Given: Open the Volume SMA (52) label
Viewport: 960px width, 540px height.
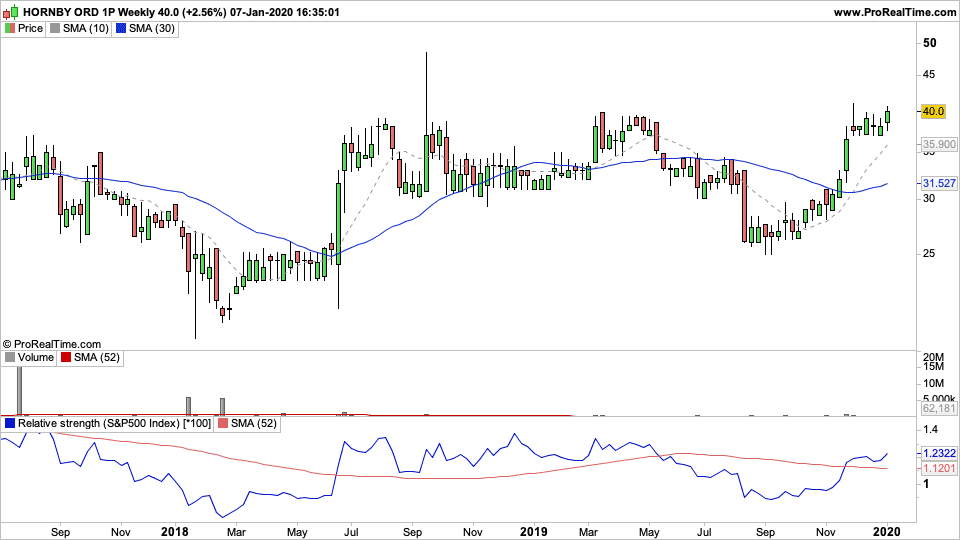Looking at the screenshot, I should tap(97, 358).
